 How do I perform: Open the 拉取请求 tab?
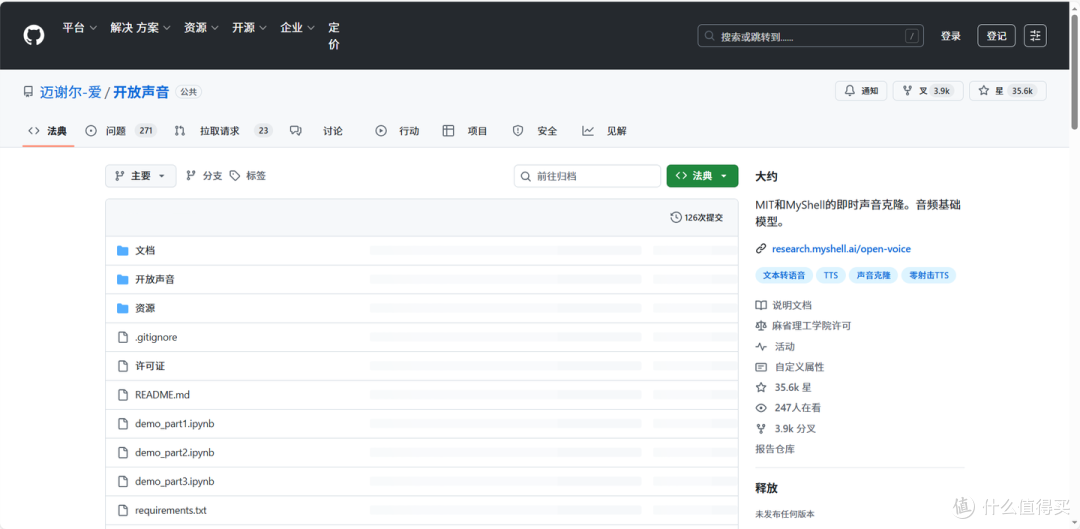coord(223,131)
